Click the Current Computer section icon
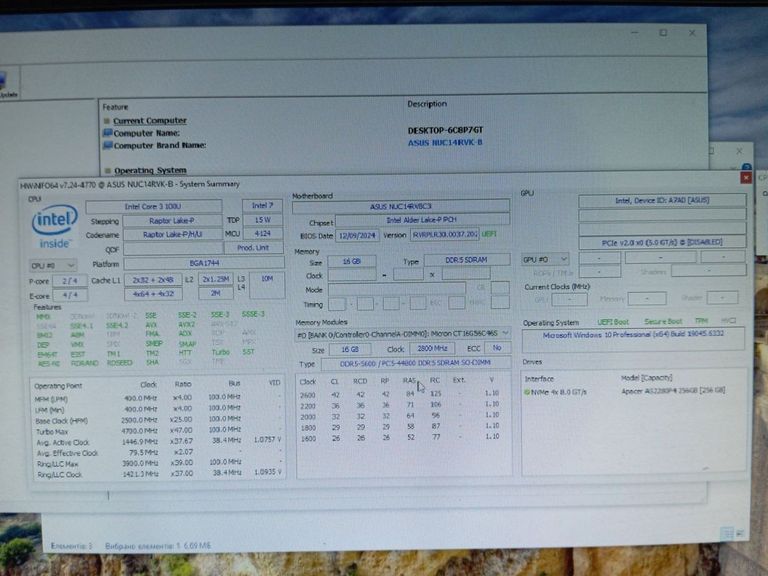This screenshot has width=768, height=576. [x=106, y=120]
